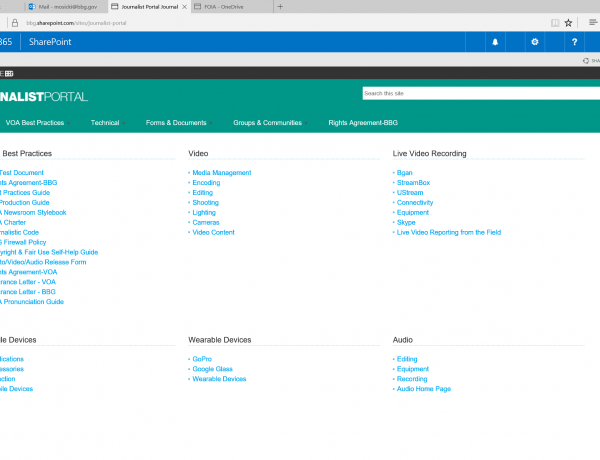Open the Editing link under Video

click(x=202, y=192)
